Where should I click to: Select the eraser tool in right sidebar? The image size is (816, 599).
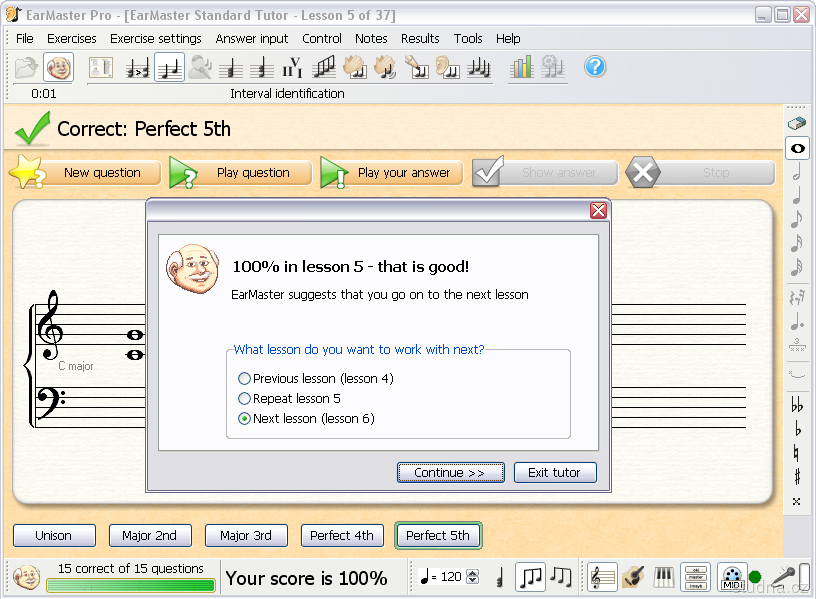coord(797,123)
